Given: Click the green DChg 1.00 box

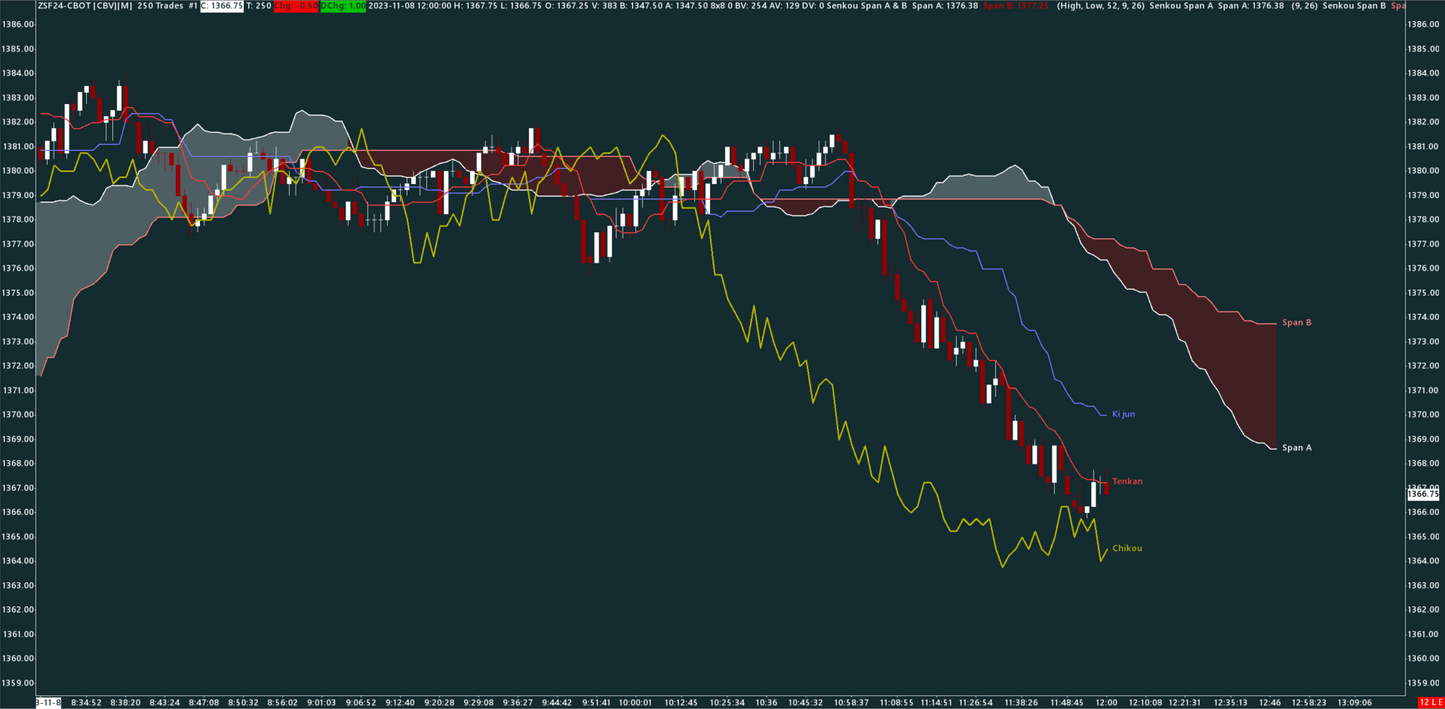Looking at the screenshot, I should click(x=343, y=6).
